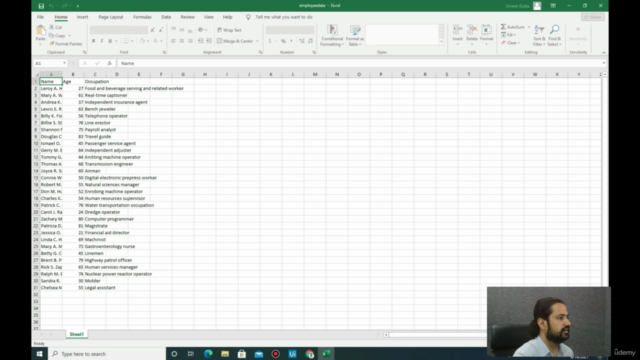This screenshot has height=360, width=640.
Task: Open the Fill dropdown in Editing
Action: (509, 35)
